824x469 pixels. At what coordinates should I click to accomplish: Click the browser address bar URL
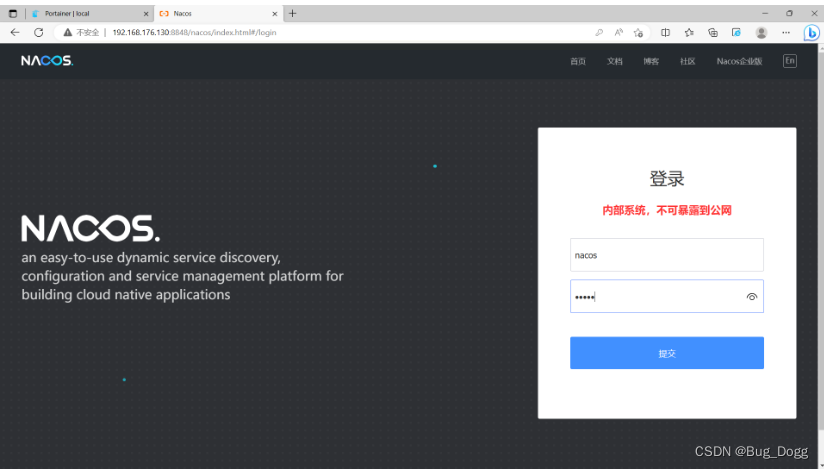point(194,33)
